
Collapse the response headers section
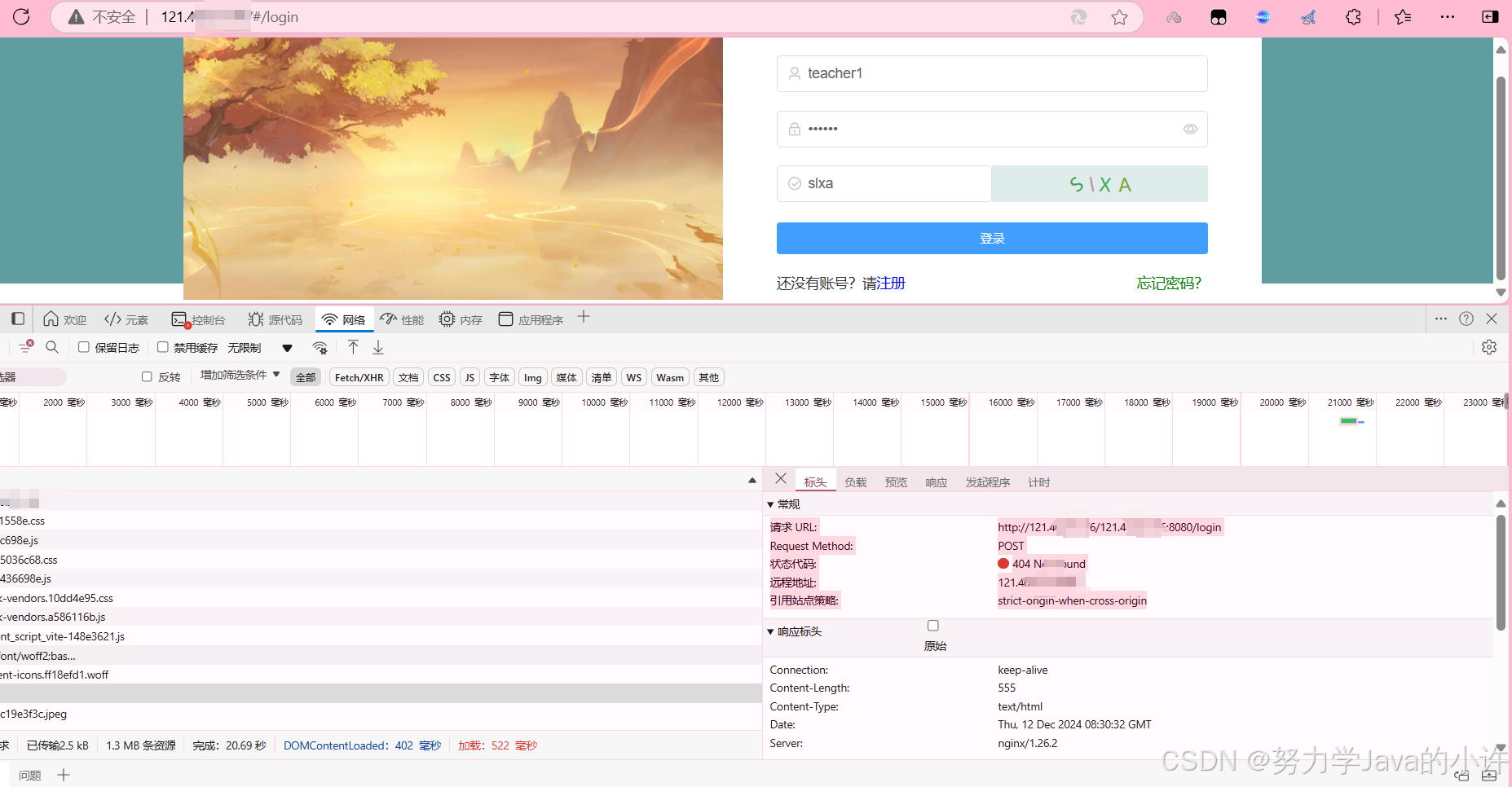pyautogui.click(x=770, y=631)
